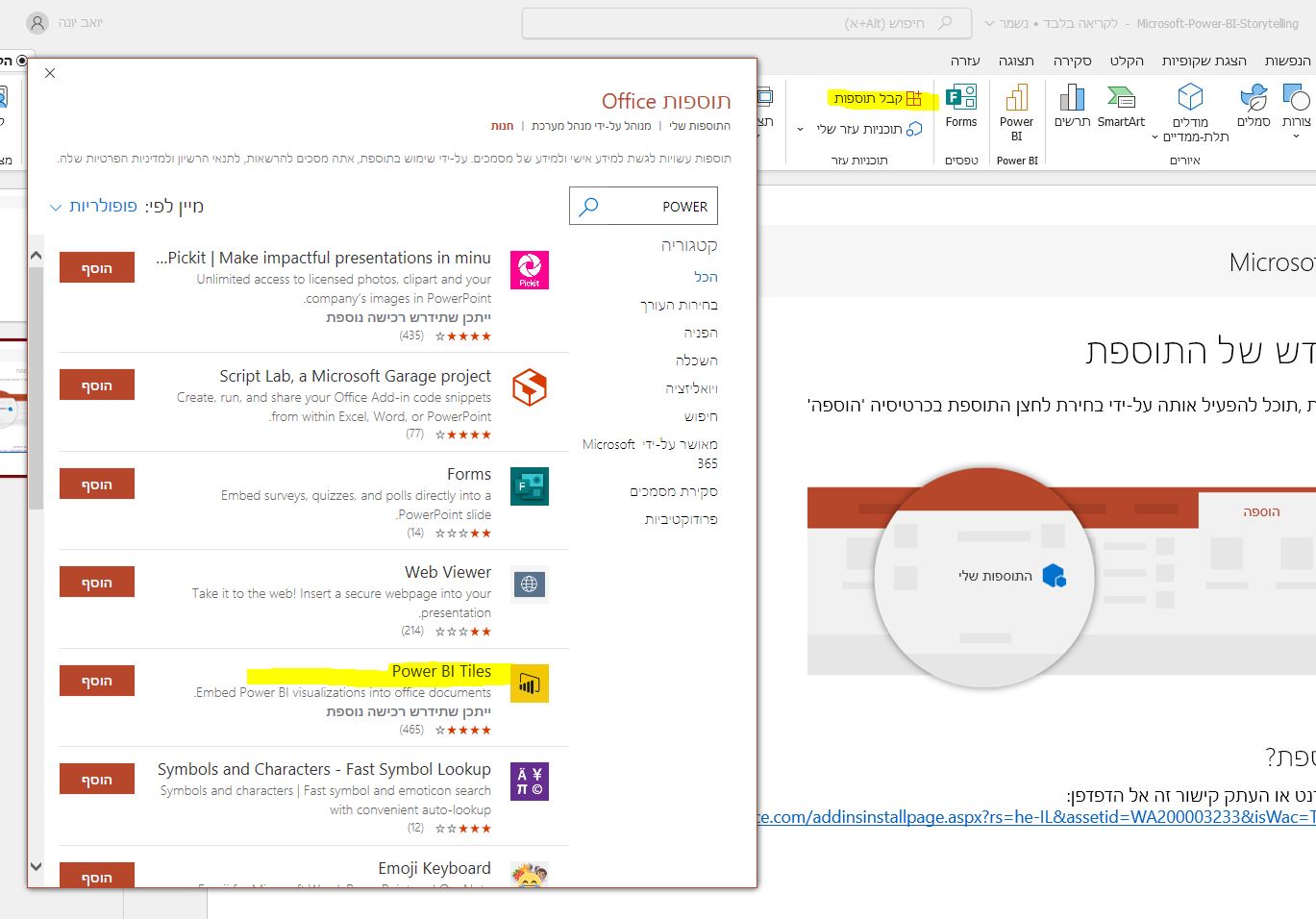The height and width of the screenshot is (919, 1316).
Task: Switch to the הקלטה ribbon tab
Action: point(1127,61)
